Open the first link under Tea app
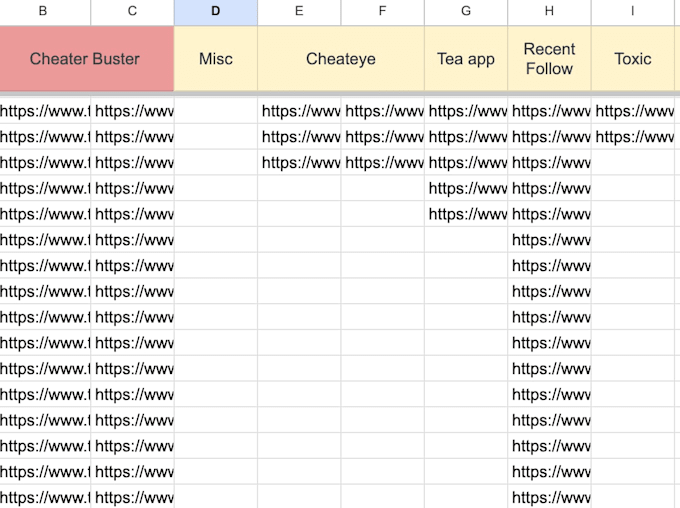 [468, 111]
